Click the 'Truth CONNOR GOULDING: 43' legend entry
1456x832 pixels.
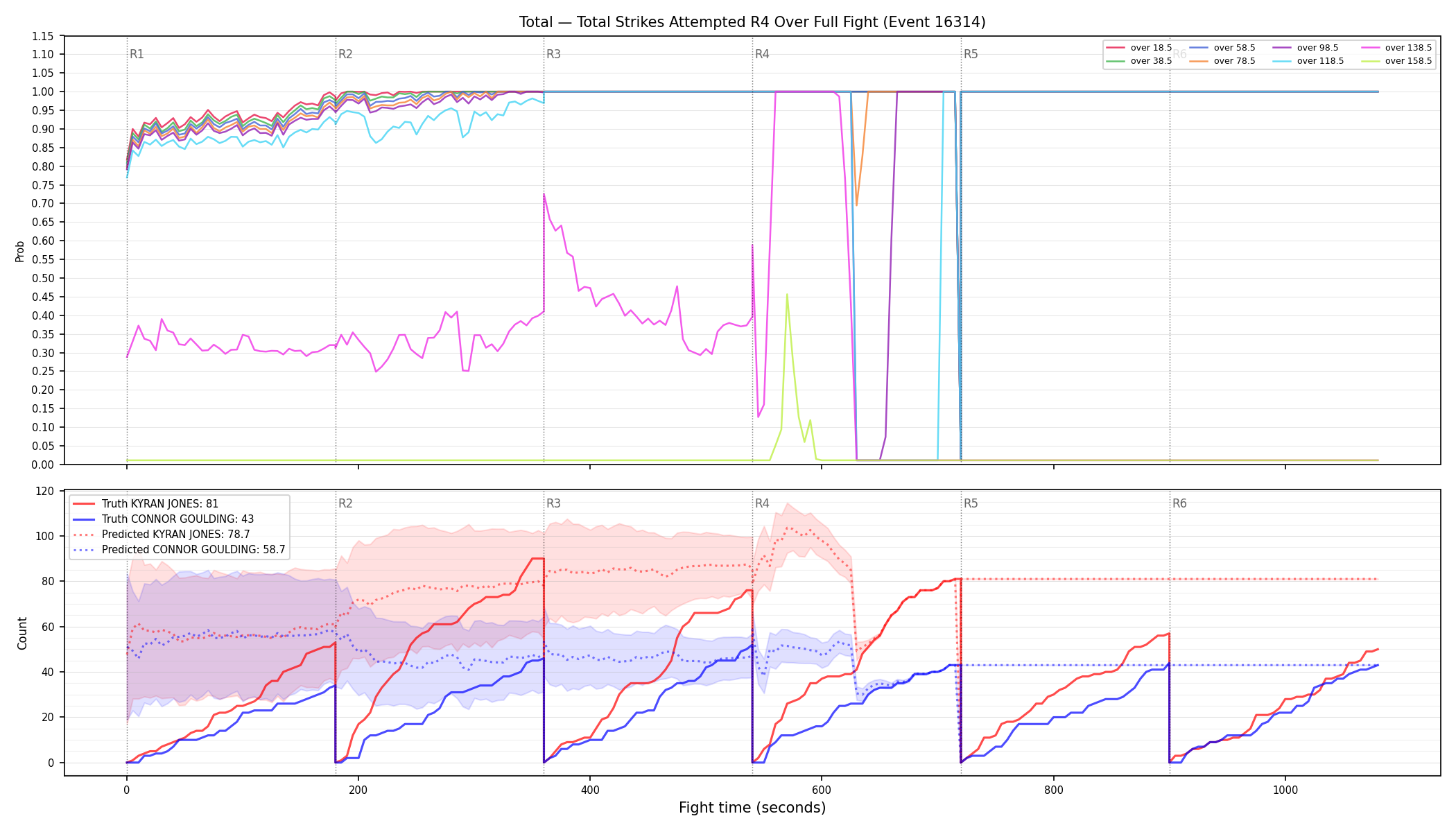tap(163, 519)
